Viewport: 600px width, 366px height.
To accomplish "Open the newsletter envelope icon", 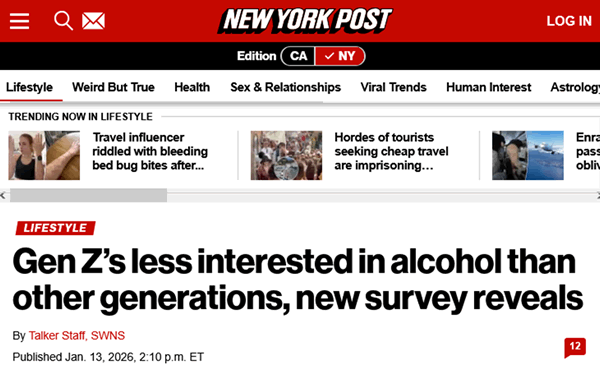I will pyautogui.click(x=93, y=21).
